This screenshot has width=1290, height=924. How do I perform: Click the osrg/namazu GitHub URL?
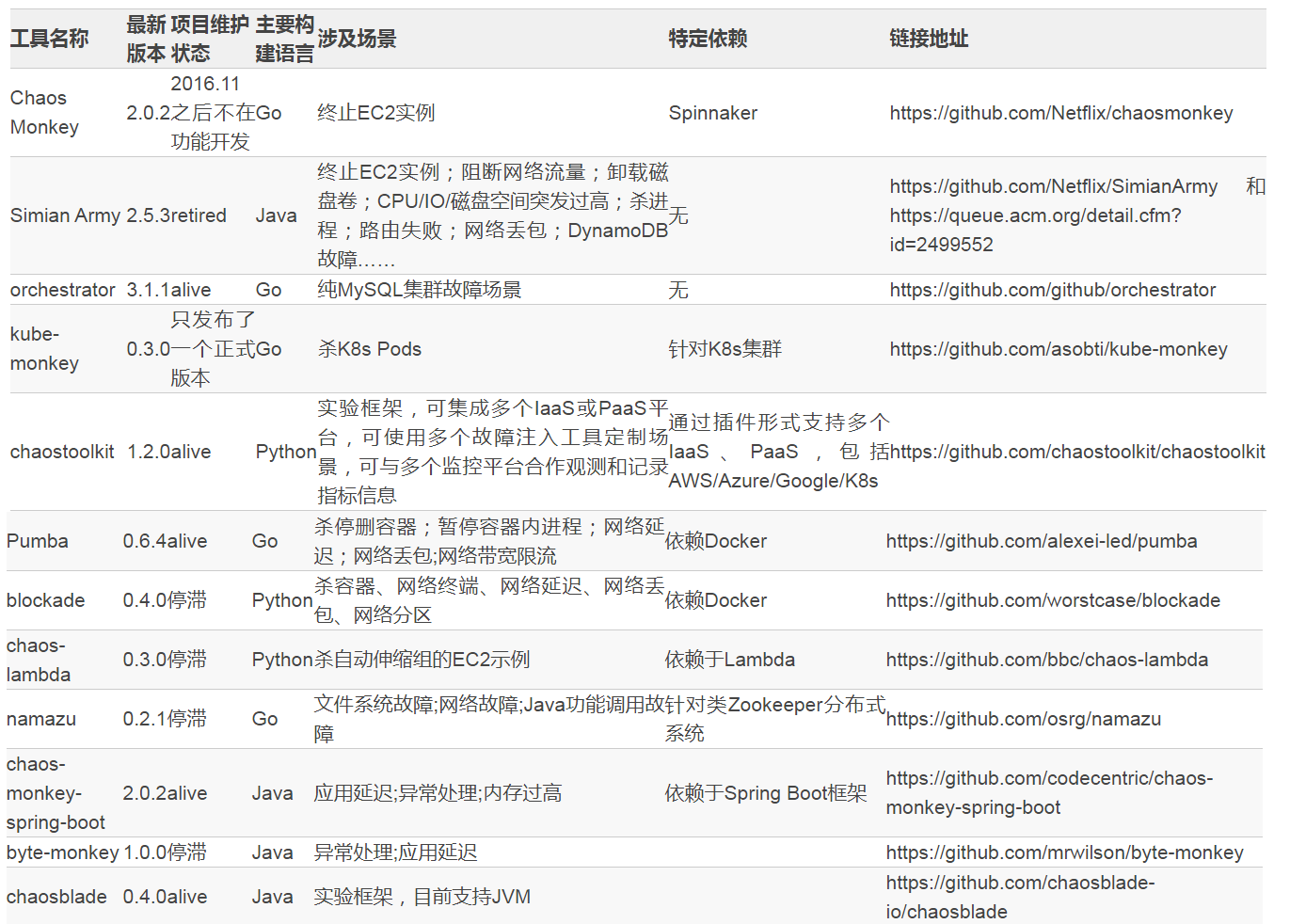click(x=1024, y=719)
